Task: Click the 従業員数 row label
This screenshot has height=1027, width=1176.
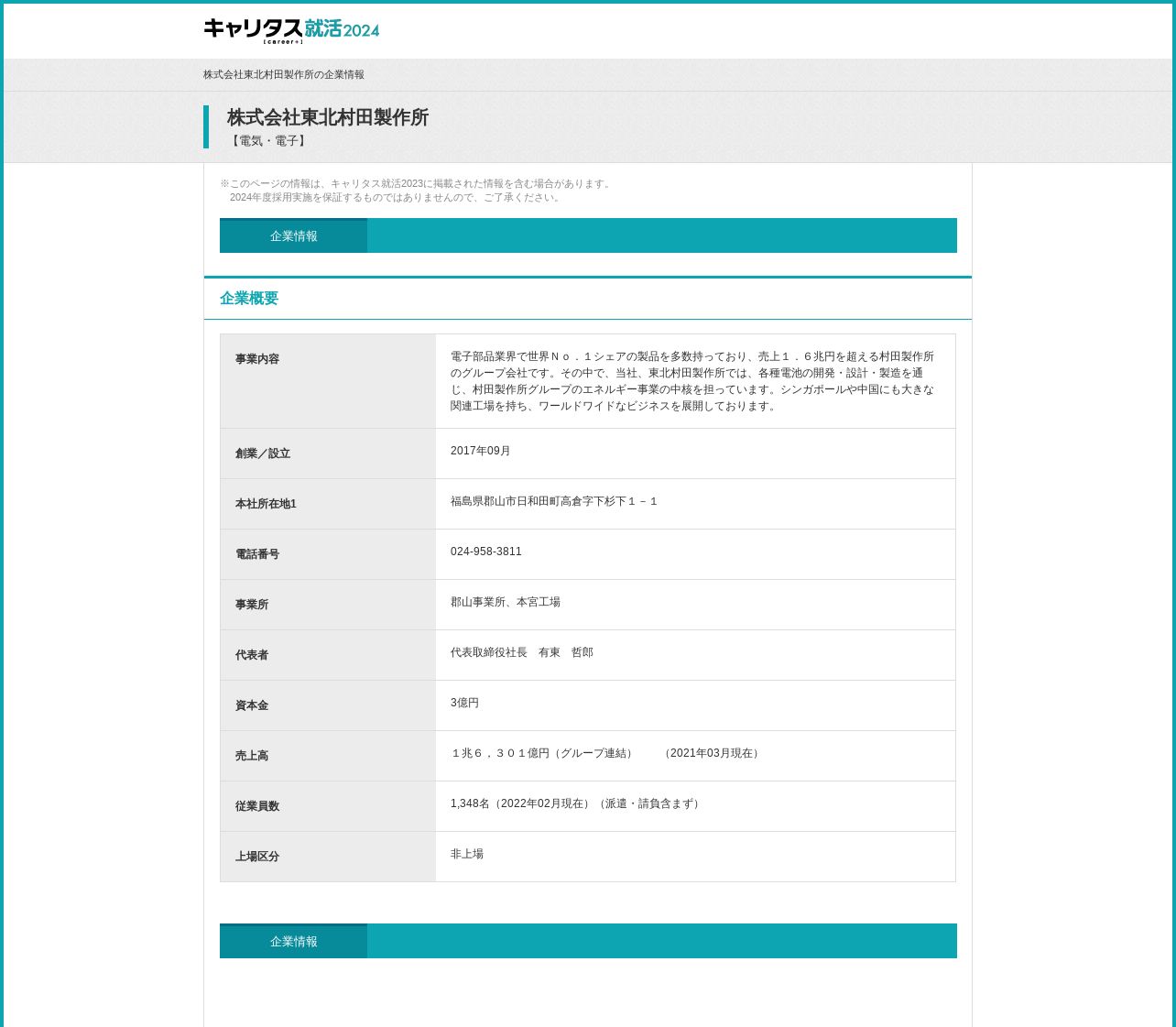Action: click(x=257, y=806)
